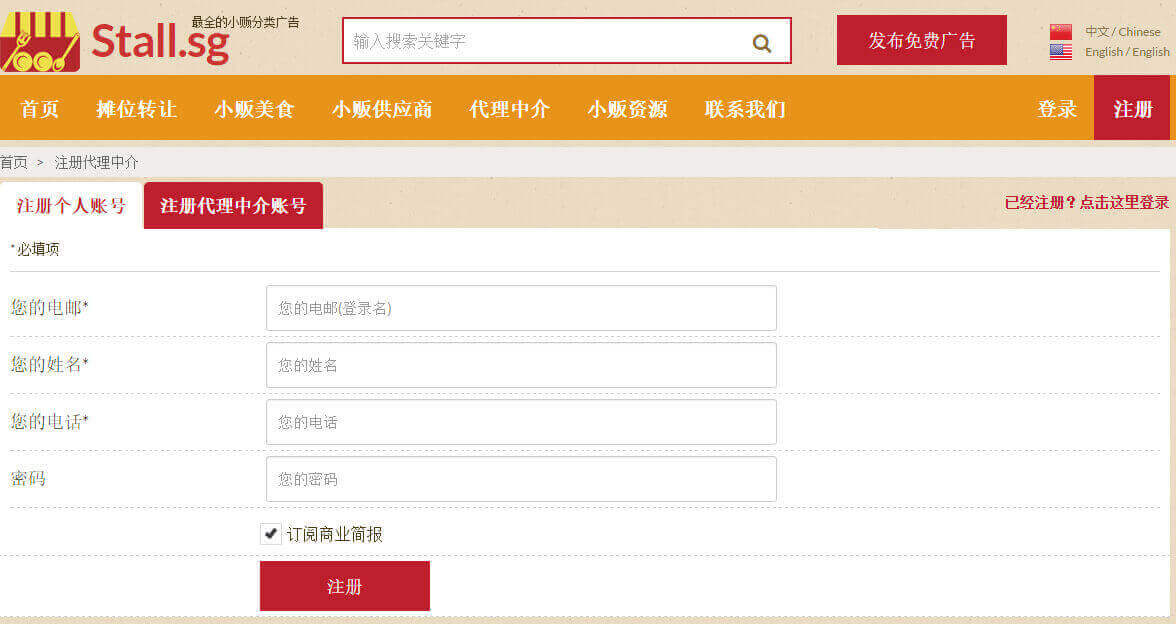Image resolution: width=1176 pixels, height=624 pixels.
Task: Select the 注册代理中介账号 tab
Action: [233, 206]
